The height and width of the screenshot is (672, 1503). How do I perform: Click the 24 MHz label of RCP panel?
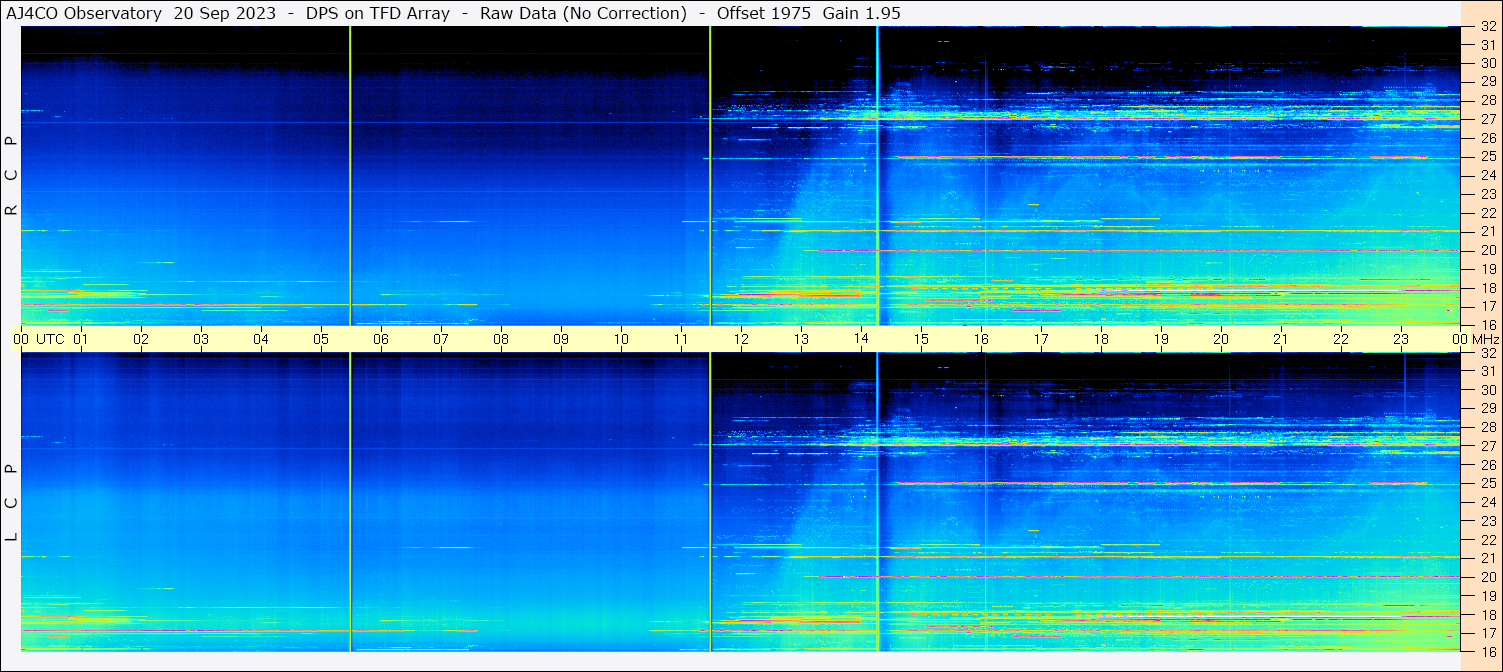(1487, 176)
